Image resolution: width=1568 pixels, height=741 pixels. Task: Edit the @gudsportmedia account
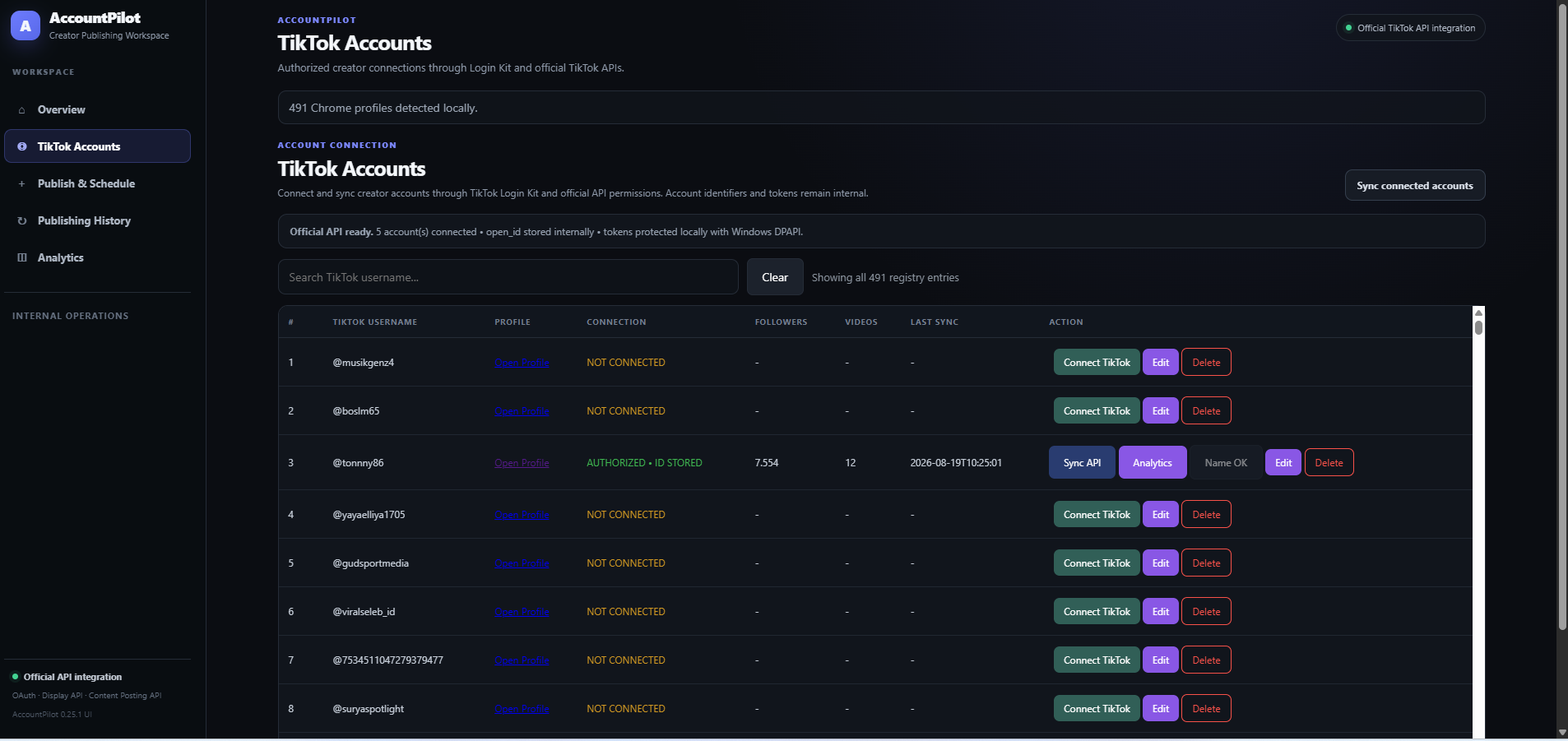tap(1161, 563)
